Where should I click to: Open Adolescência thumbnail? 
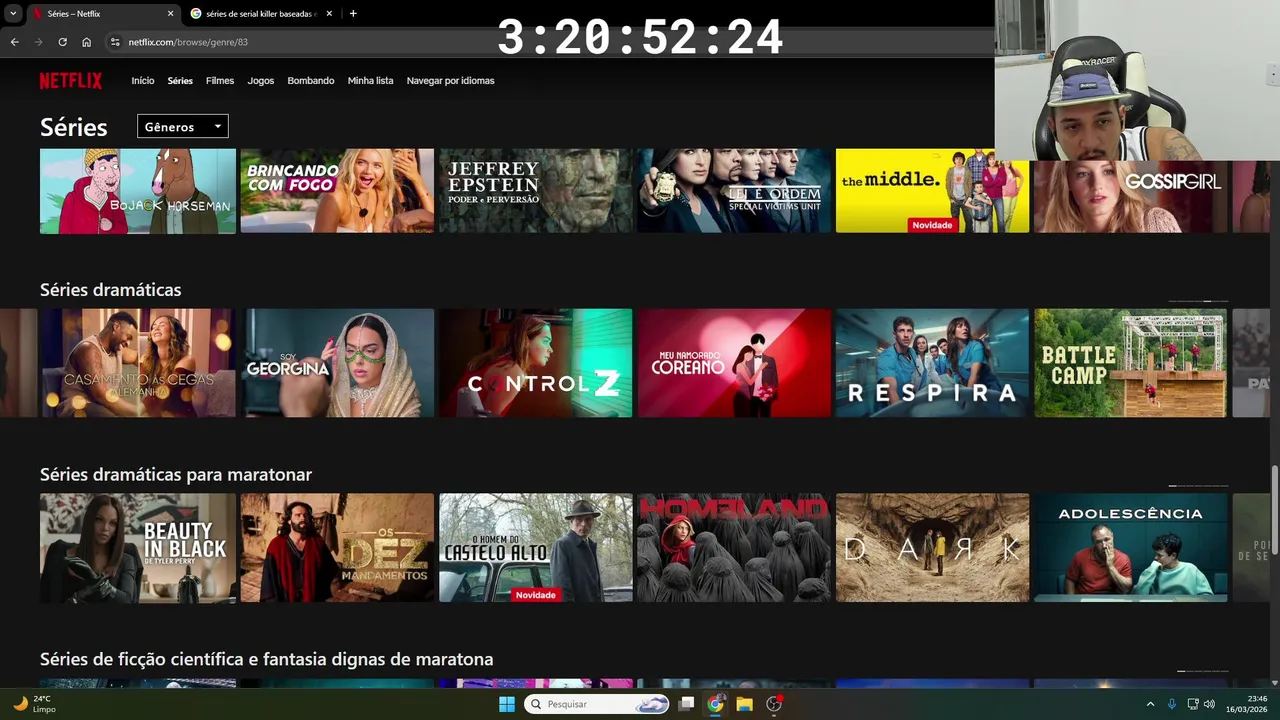coord(1130,548)
